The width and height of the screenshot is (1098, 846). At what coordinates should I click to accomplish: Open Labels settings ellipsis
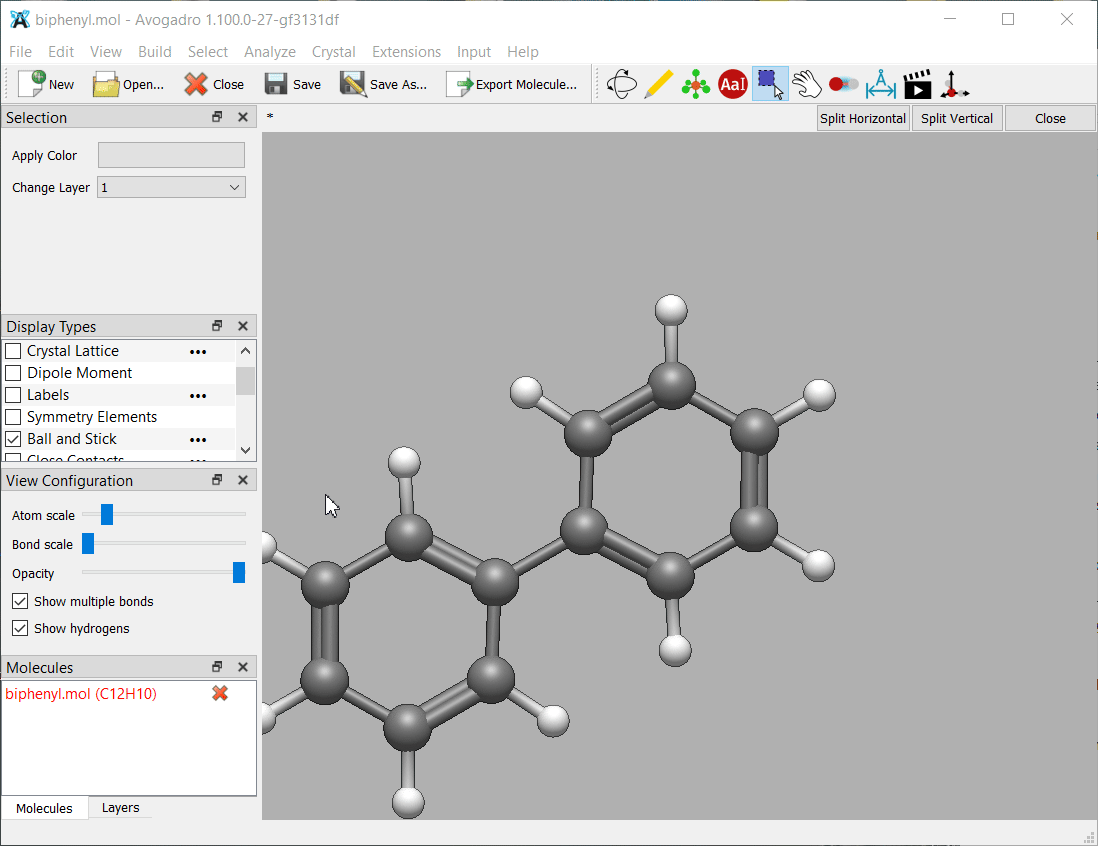click(198, 396)
